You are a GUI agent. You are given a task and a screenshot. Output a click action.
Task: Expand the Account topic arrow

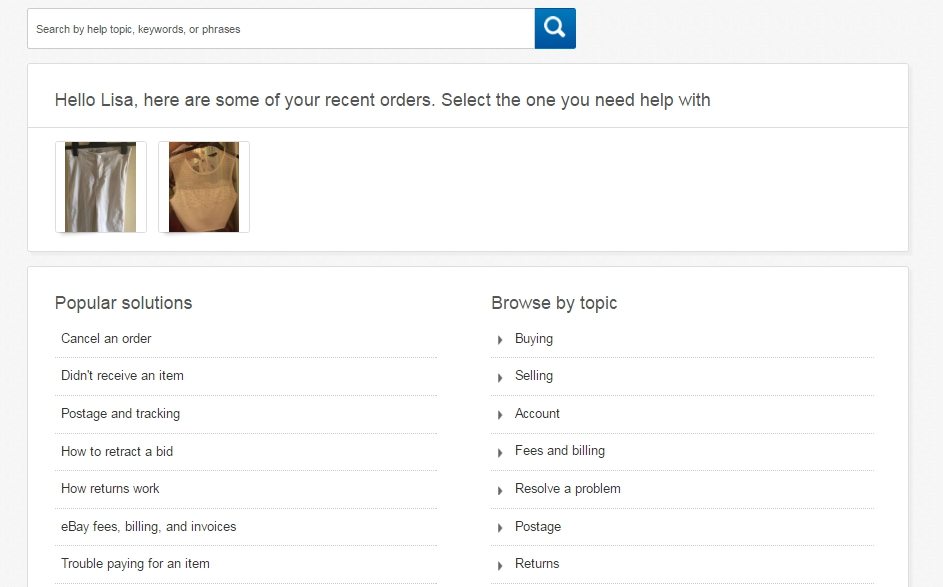[x=500, y=415]
